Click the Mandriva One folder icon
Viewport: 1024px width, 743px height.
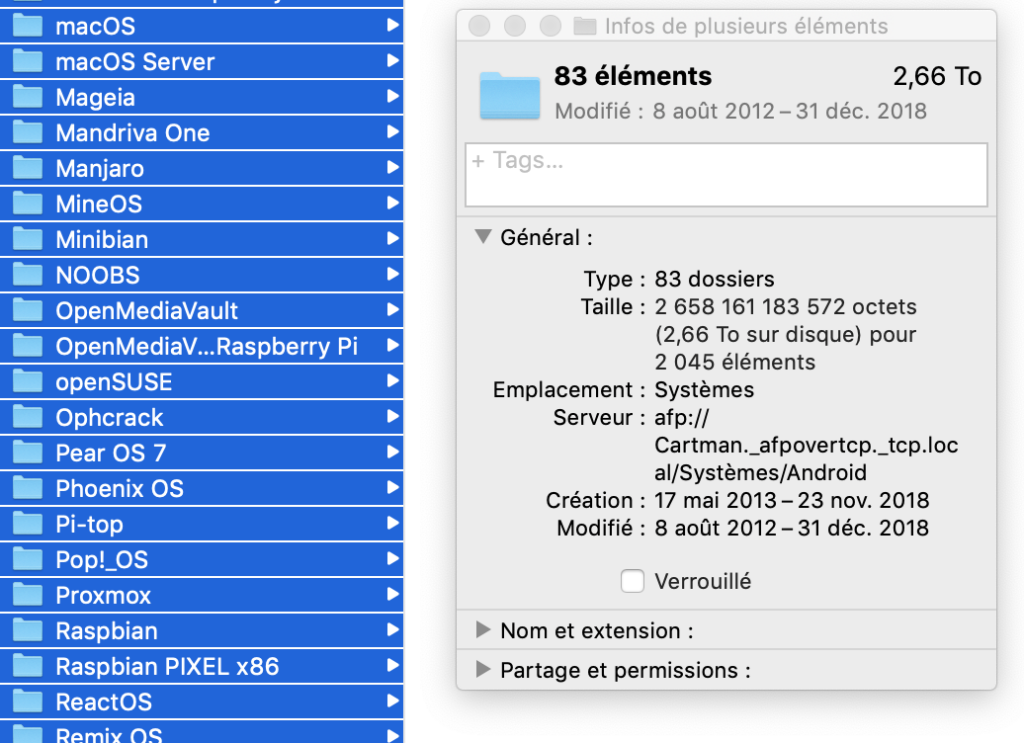27,133
